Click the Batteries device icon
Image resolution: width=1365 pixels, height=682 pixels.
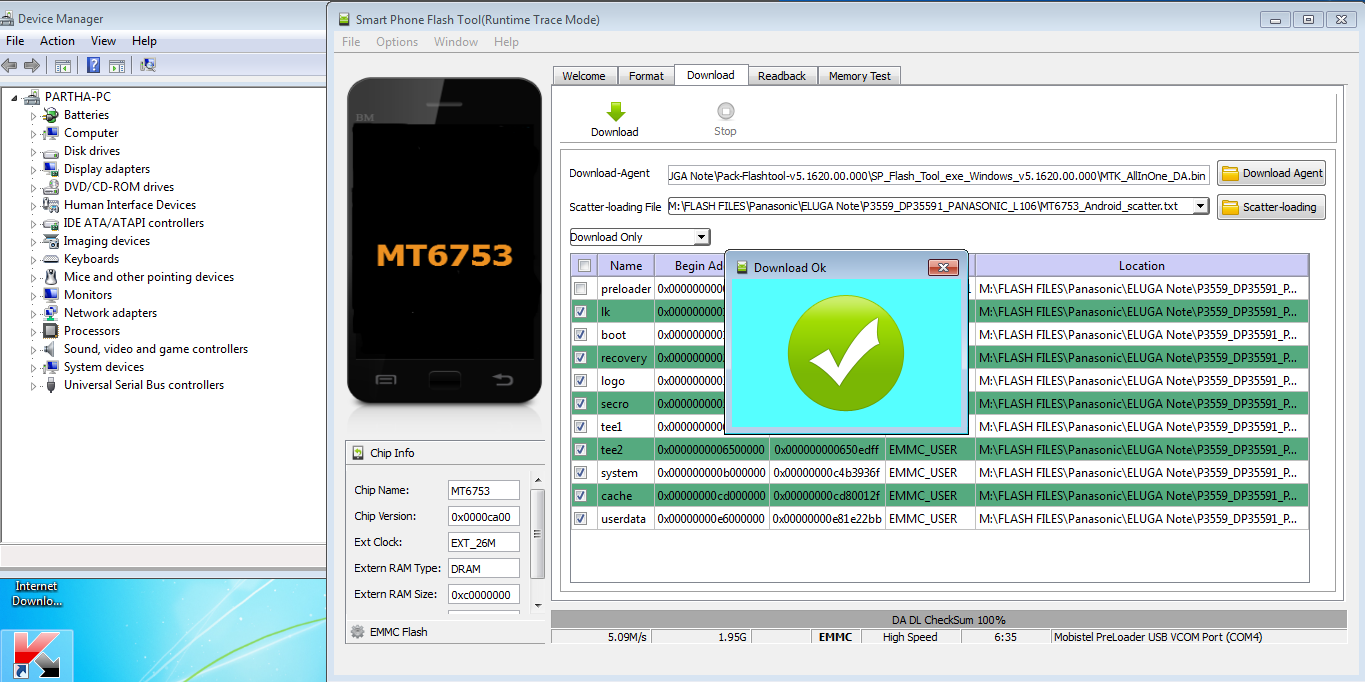(x=51, y=115)
